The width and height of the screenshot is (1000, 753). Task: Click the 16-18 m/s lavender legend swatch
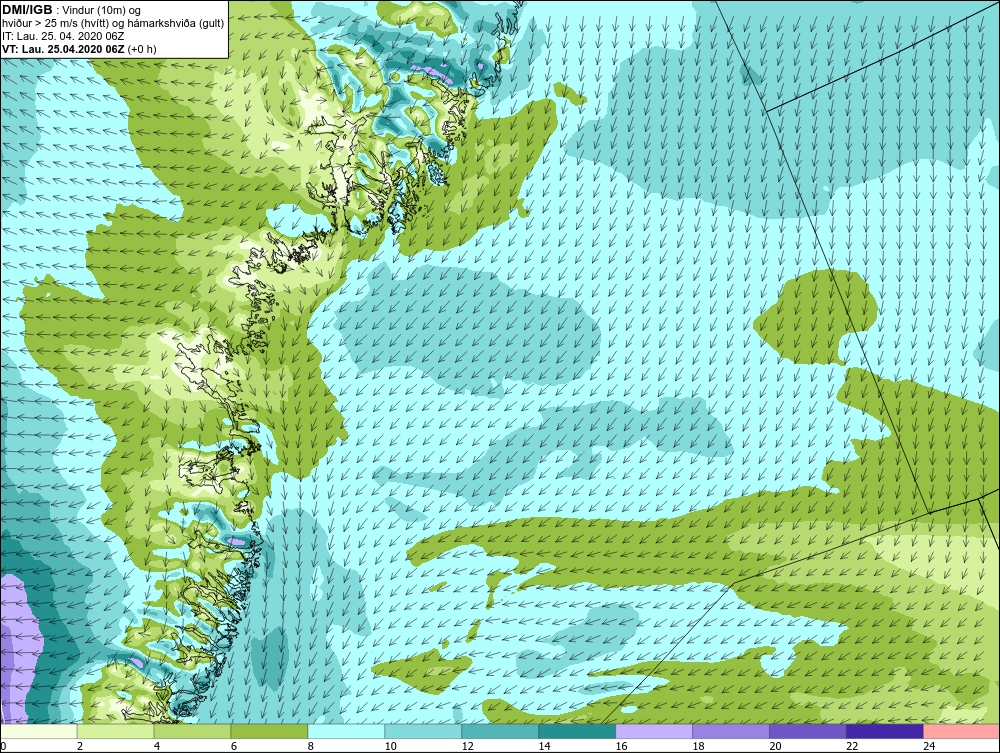(x=654, y=731)
